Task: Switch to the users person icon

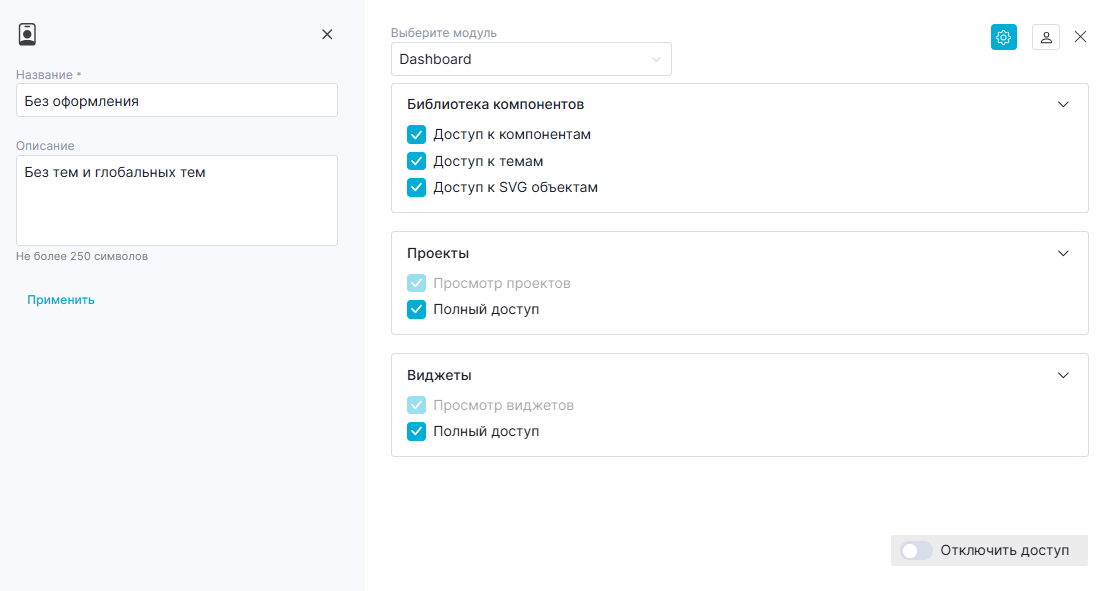Action: [1046, 37]
